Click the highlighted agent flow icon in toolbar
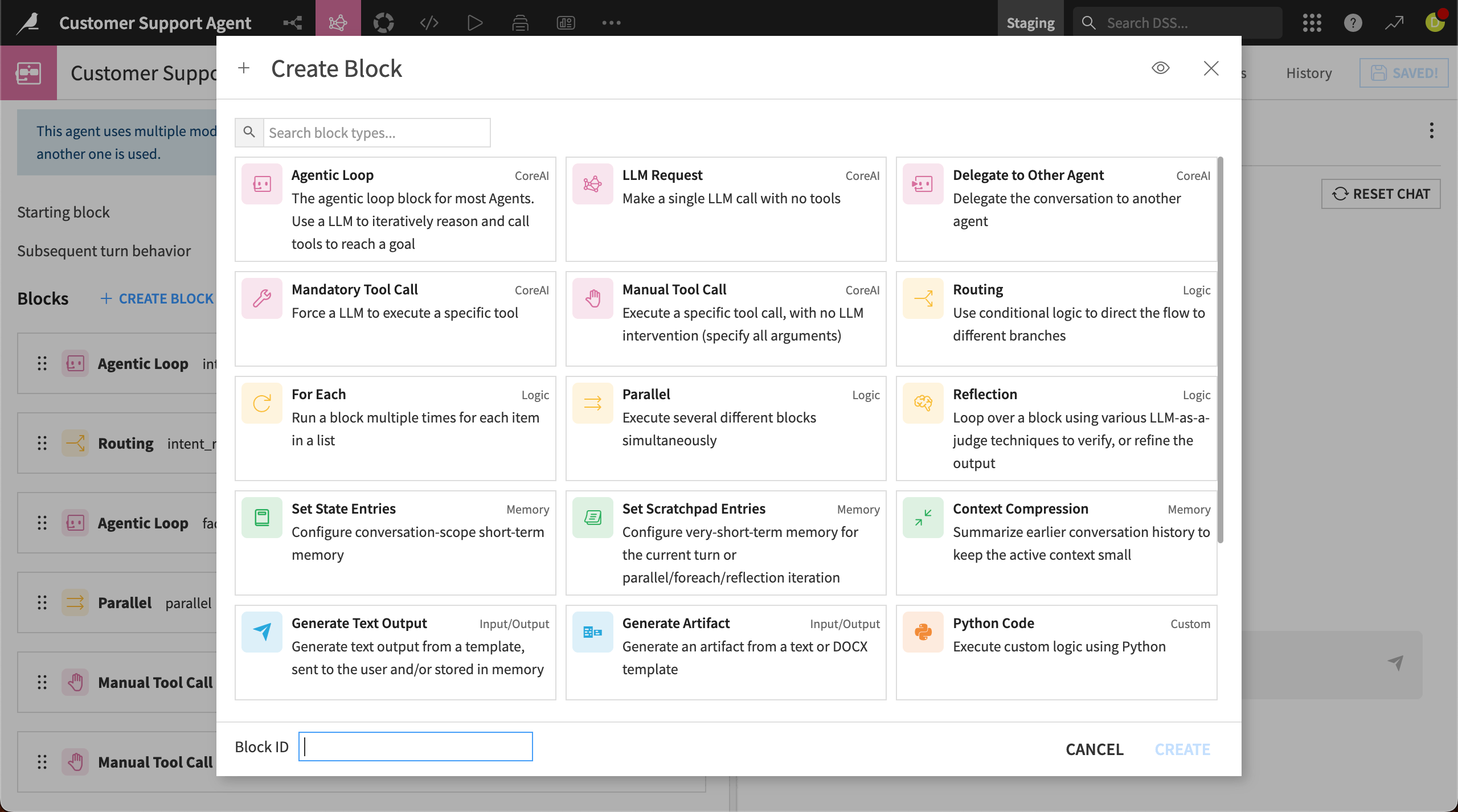This screenshot has width=1458, height=812. [x=338, y=23]
